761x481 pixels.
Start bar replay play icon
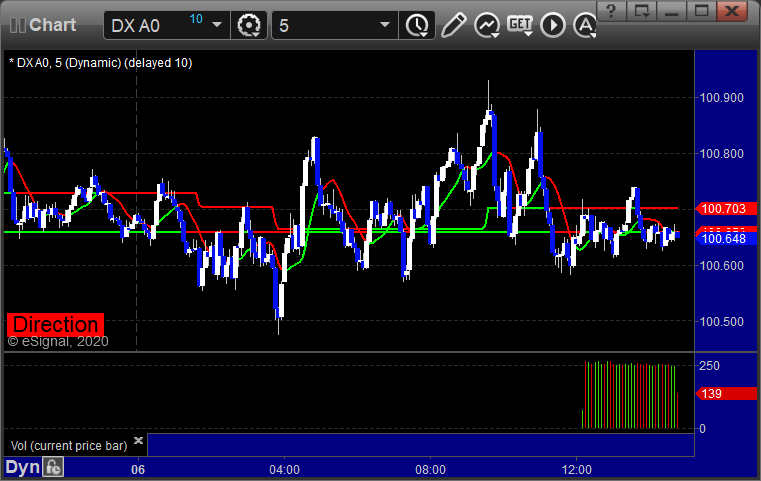[553, 25]
